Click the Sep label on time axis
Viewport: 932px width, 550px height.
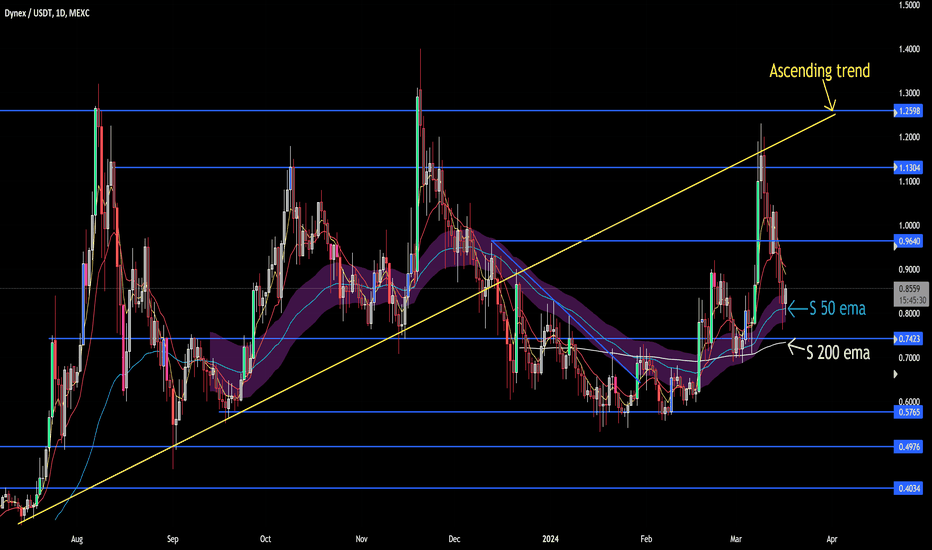[172, 539]
